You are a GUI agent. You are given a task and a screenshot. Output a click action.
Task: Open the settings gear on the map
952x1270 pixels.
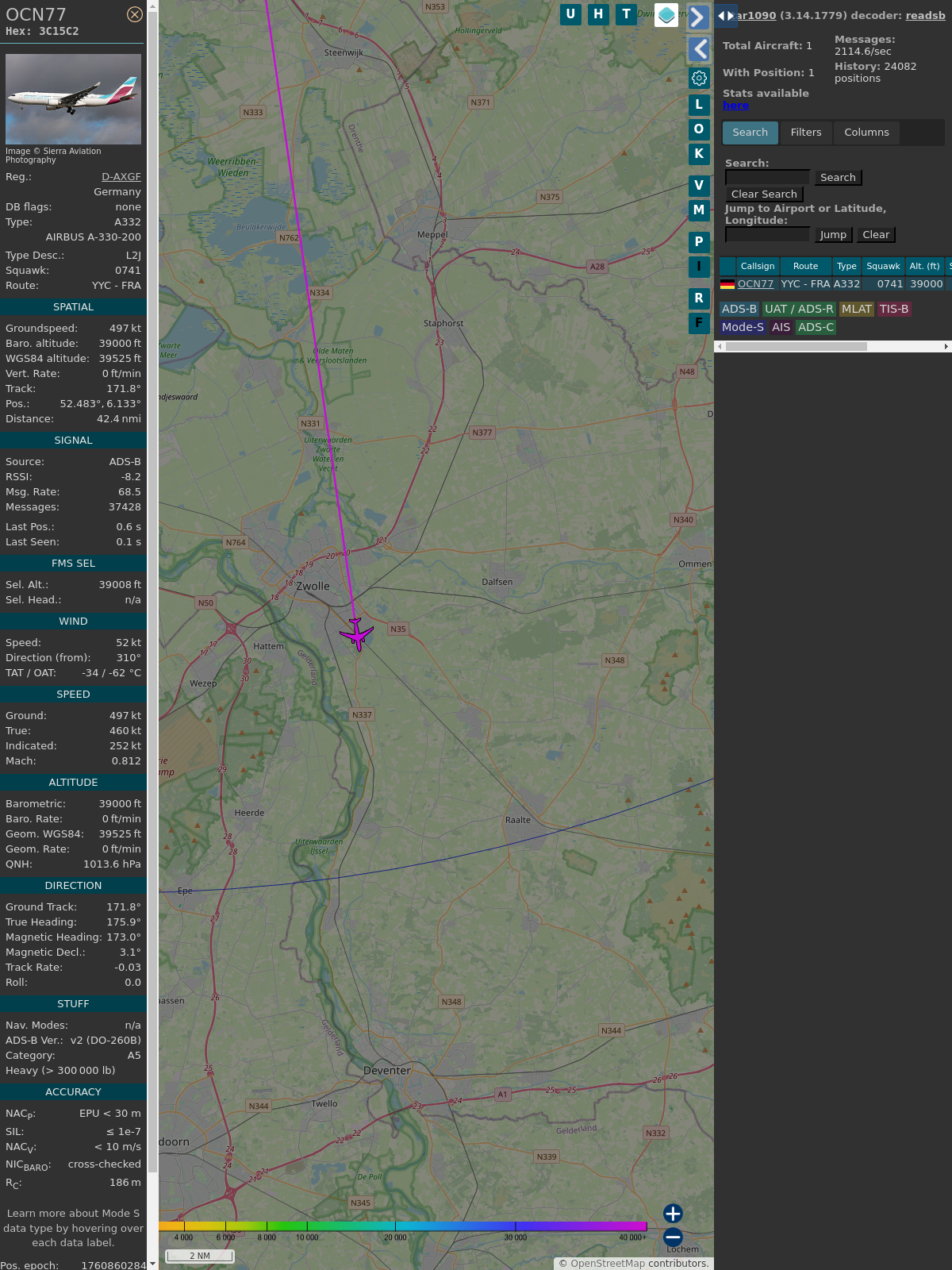pos(699,79)
